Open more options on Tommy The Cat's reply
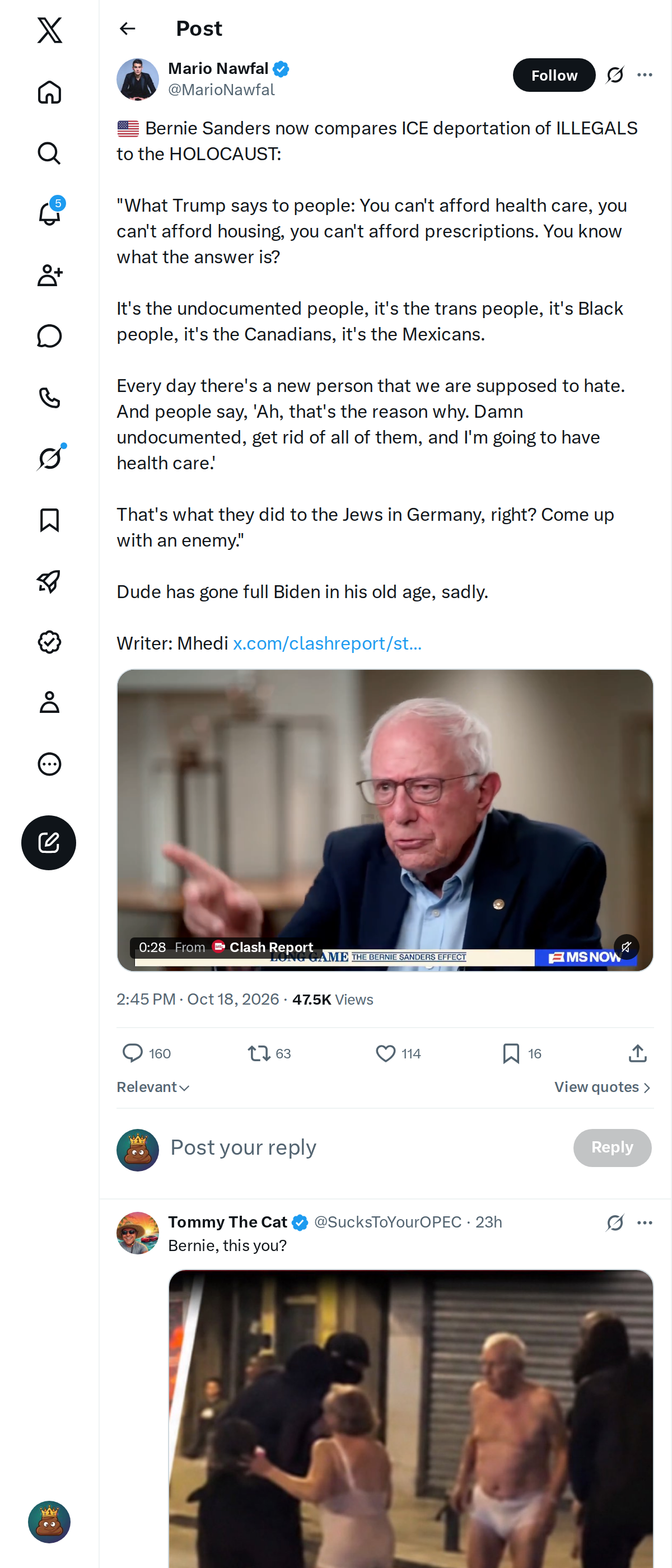Viewport: 672px width, 1568px height. tap(645, 1222)
